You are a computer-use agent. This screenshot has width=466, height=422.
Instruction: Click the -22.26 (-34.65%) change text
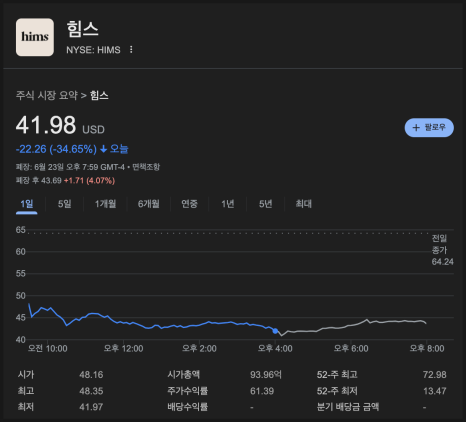tap(56, 149)
